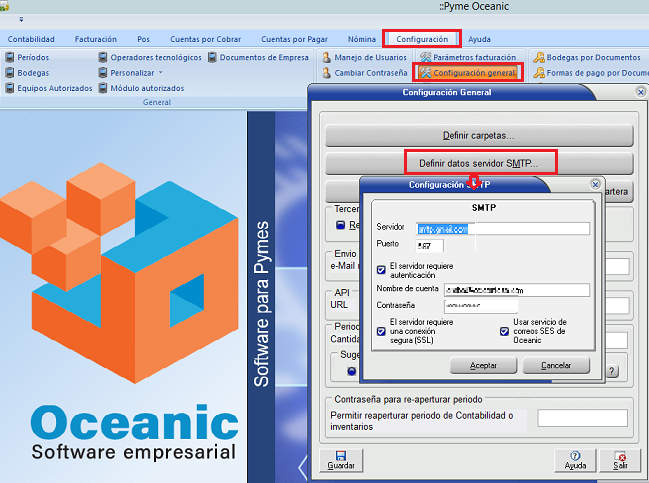Click the Guardar button

click(x=341, y=460)
